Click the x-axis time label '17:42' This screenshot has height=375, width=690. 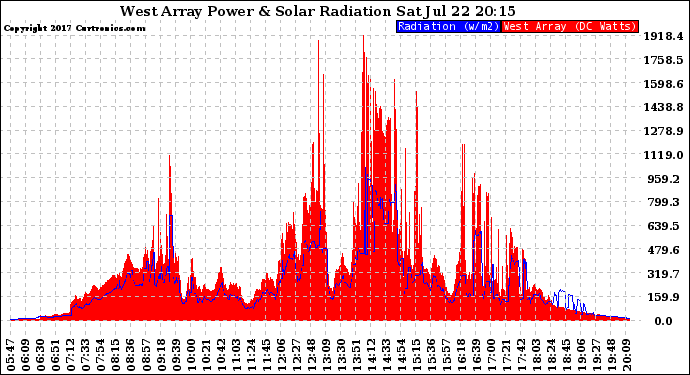[x=521, y=355]
